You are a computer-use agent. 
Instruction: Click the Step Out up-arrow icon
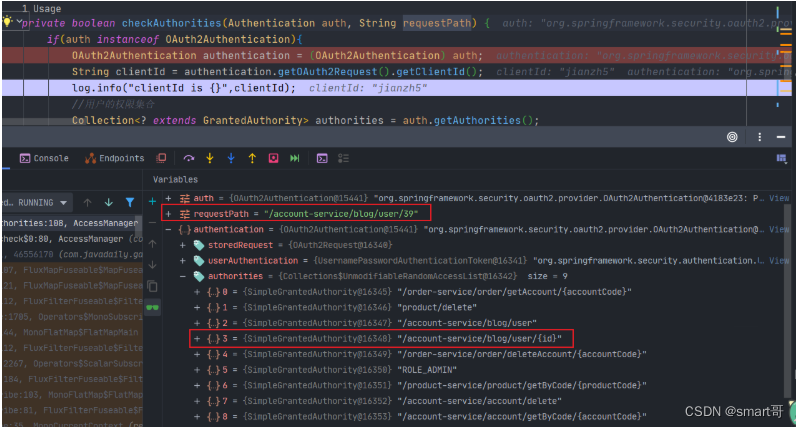(252, 158)
